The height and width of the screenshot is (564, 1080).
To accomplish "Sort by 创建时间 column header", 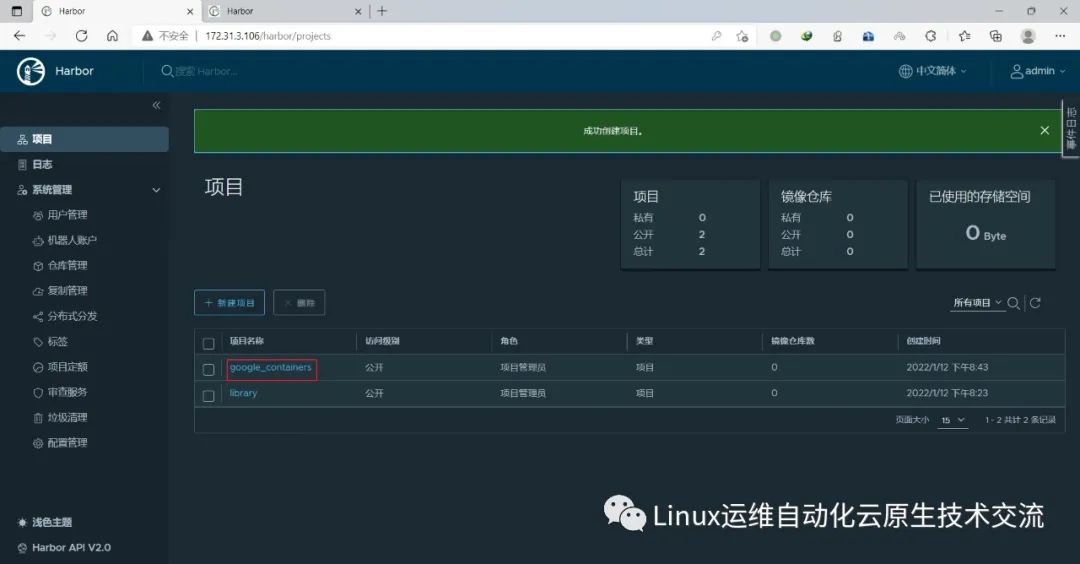I will pyautogui.click(x=924, y=341).
